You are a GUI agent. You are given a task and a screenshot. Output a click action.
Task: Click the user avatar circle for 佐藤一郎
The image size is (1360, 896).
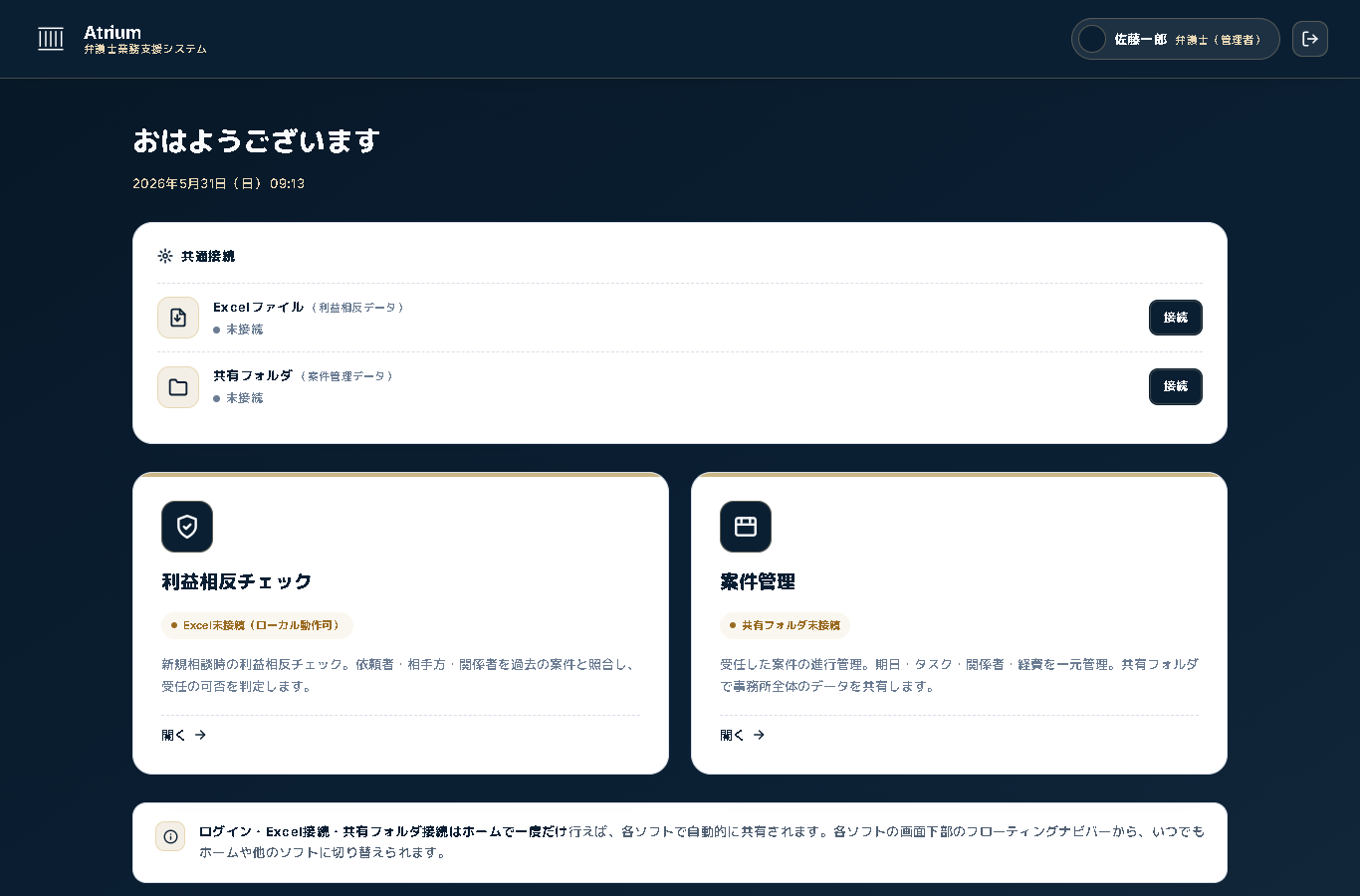click(1092, 39)
